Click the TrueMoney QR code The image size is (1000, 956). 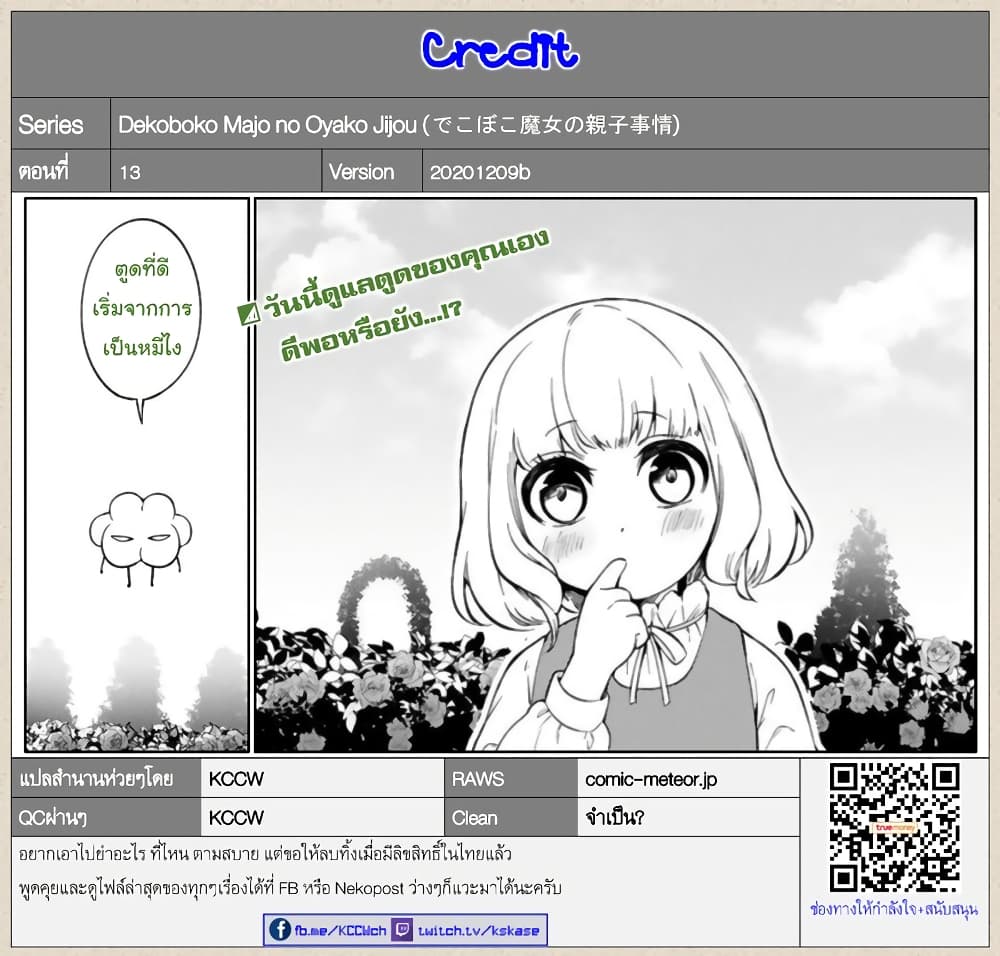click(x=894, y=828)
